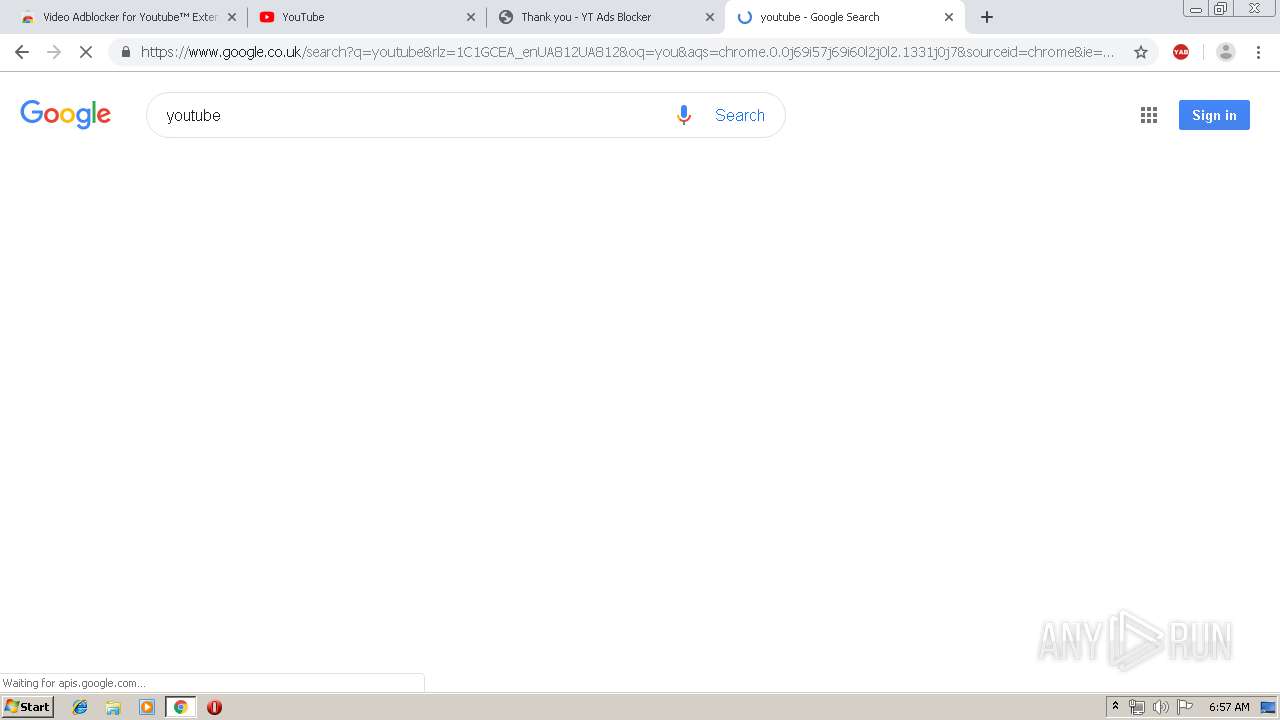Viewport: 1280px width, 720px height.
Task: Launch Internet Explorer from the taskbar
Action: (x=80, y=707)
